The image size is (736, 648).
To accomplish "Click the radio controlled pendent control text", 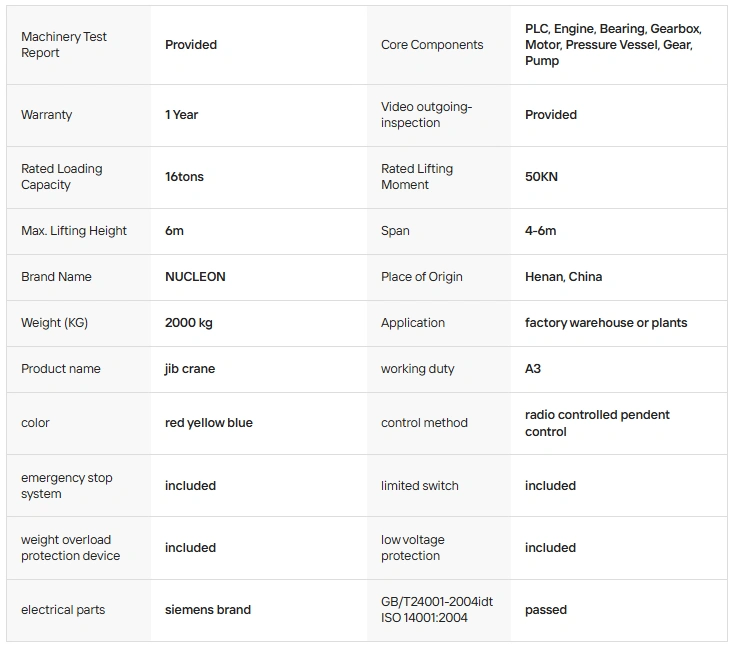I will point(597,423).
